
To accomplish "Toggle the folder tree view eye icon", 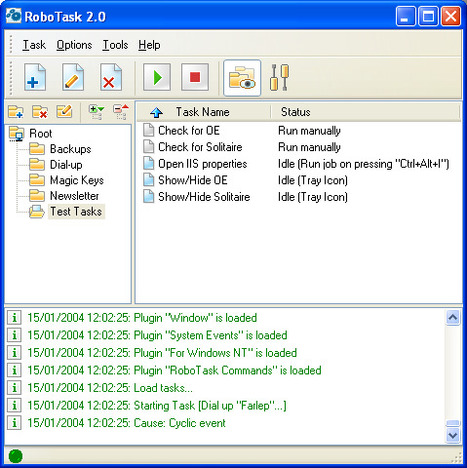I will point(242,78).
